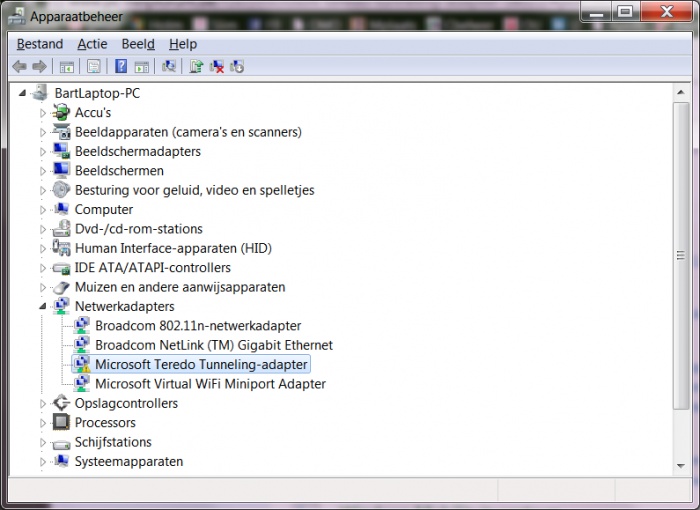Click the Beeldschermen monitor icon
Image resolution: width=700 pixels, height=510 pixels.
61,170
